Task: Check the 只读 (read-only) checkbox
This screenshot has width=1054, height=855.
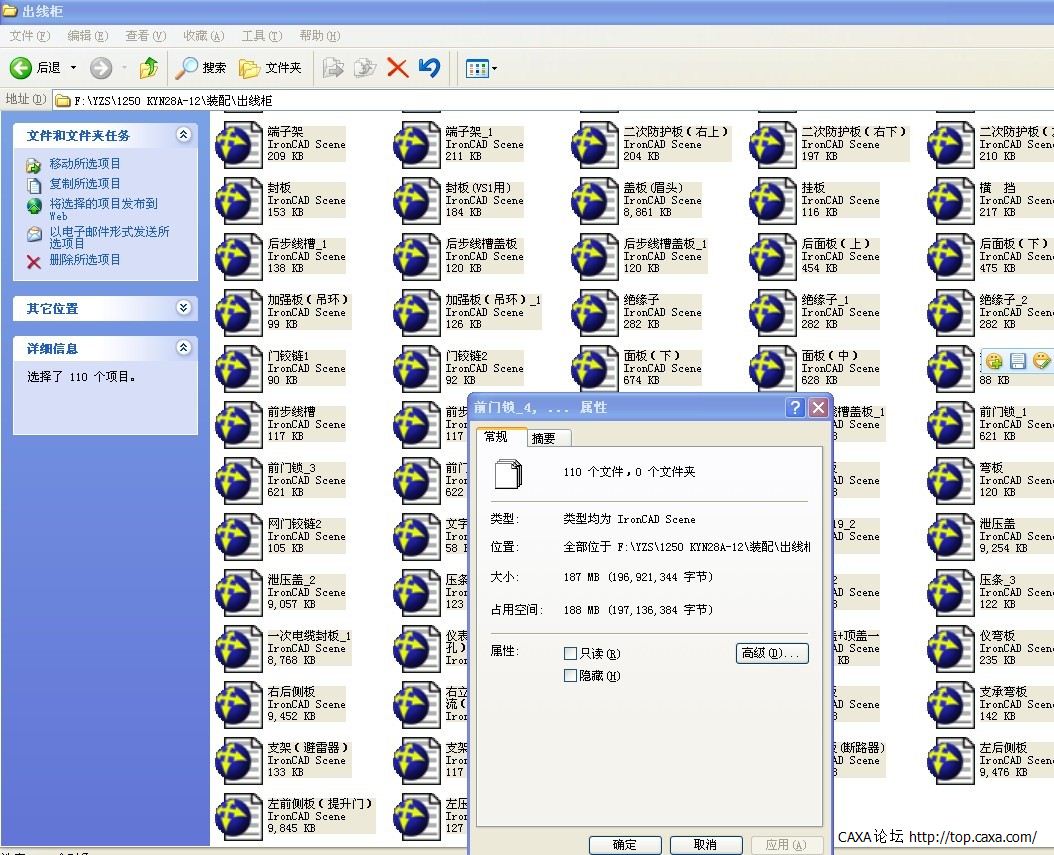Action: (x=571, y=653)
